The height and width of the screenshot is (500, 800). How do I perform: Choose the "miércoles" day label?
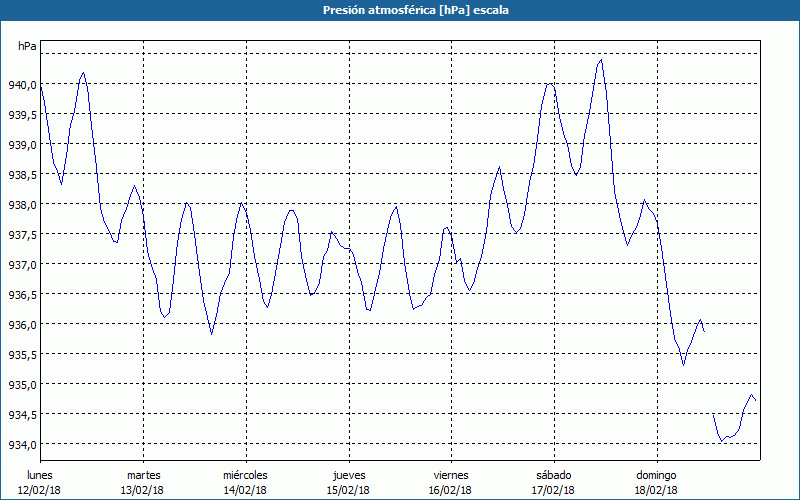pos(245,475)
